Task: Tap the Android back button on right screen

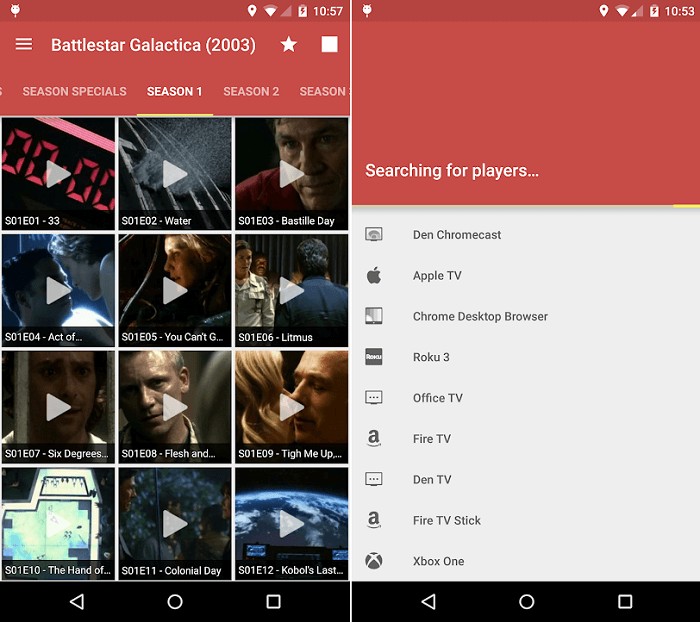Action: pyautogui.click(x=429, y=601)
